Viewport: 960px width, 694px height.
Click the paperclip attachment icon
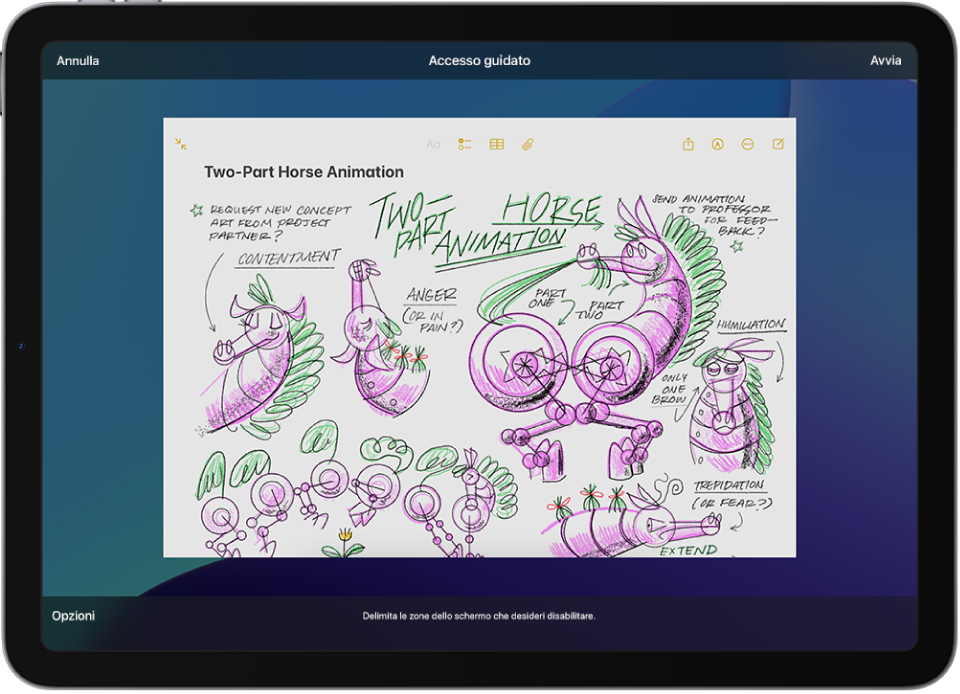[528, 144]
